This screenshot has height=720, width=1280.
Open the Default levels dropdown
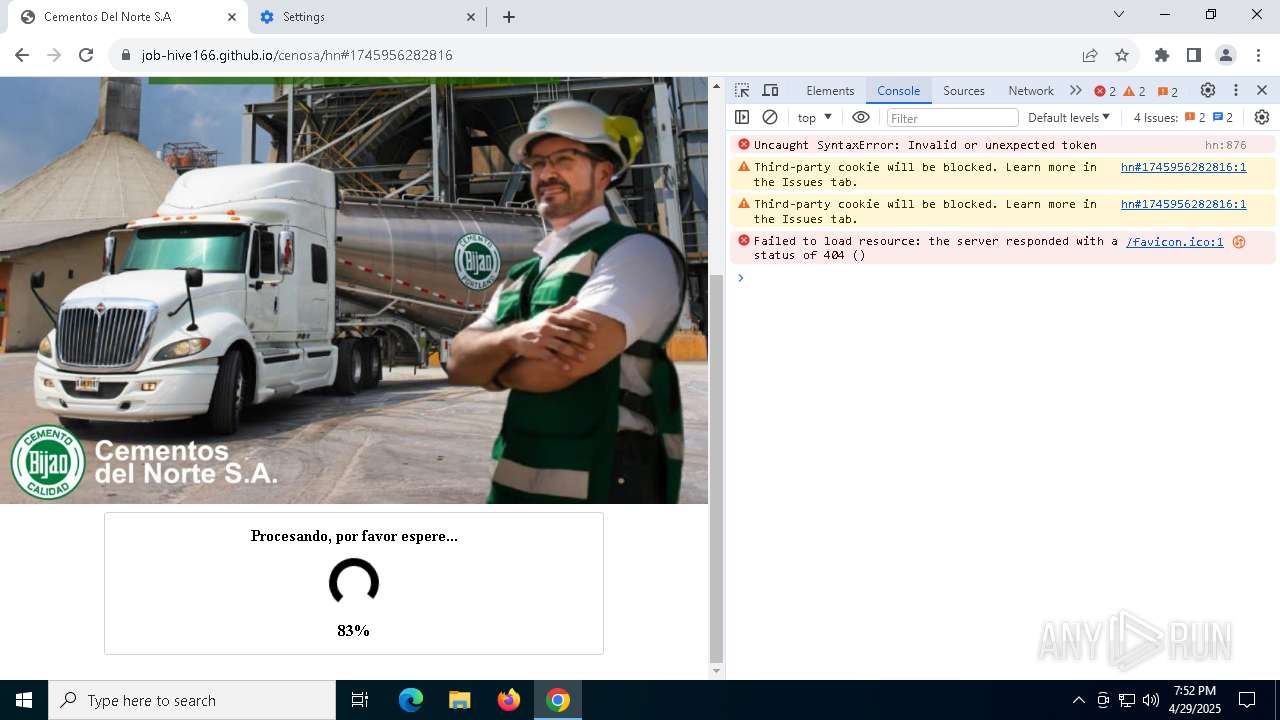pyautogui.click(x=1069, y=117)
